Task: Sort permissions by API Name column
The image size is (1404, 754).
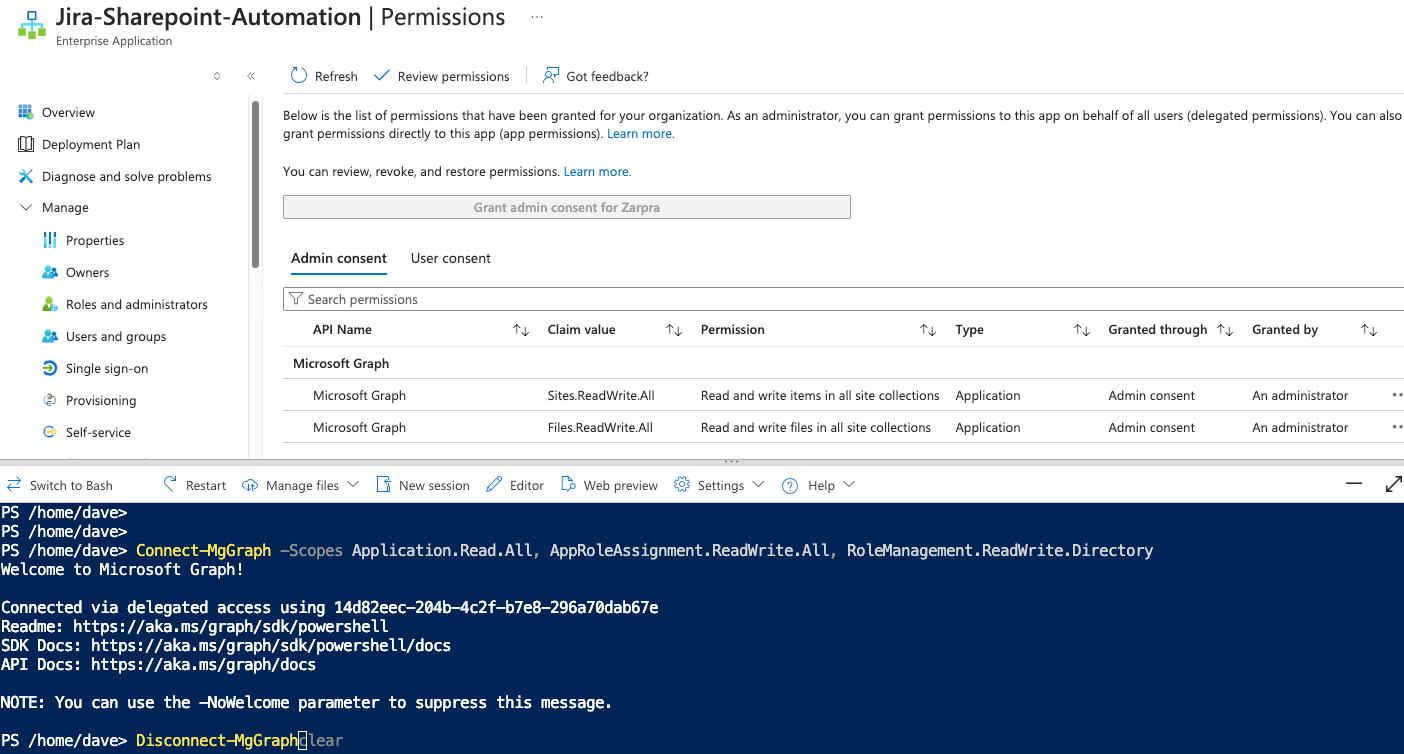Action: pyautogui.click(x=521, y=330)
